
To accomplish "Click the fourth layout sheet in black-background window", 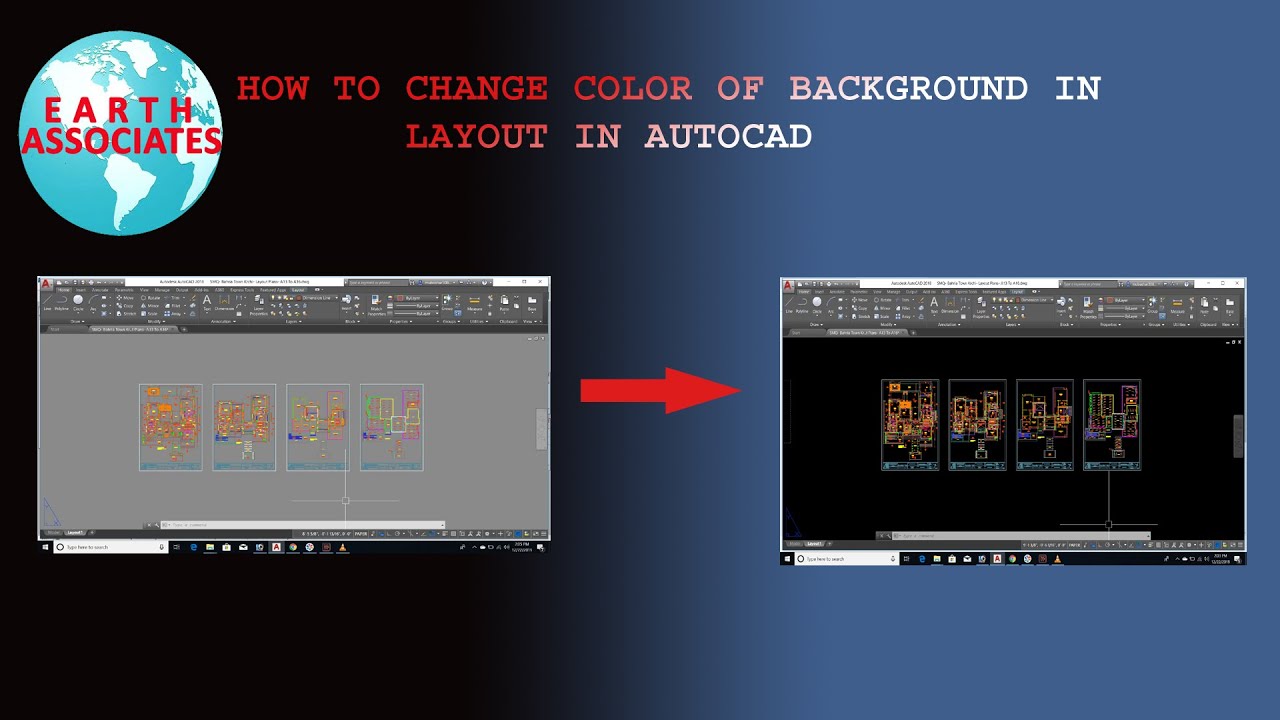I will point(1112,425).
